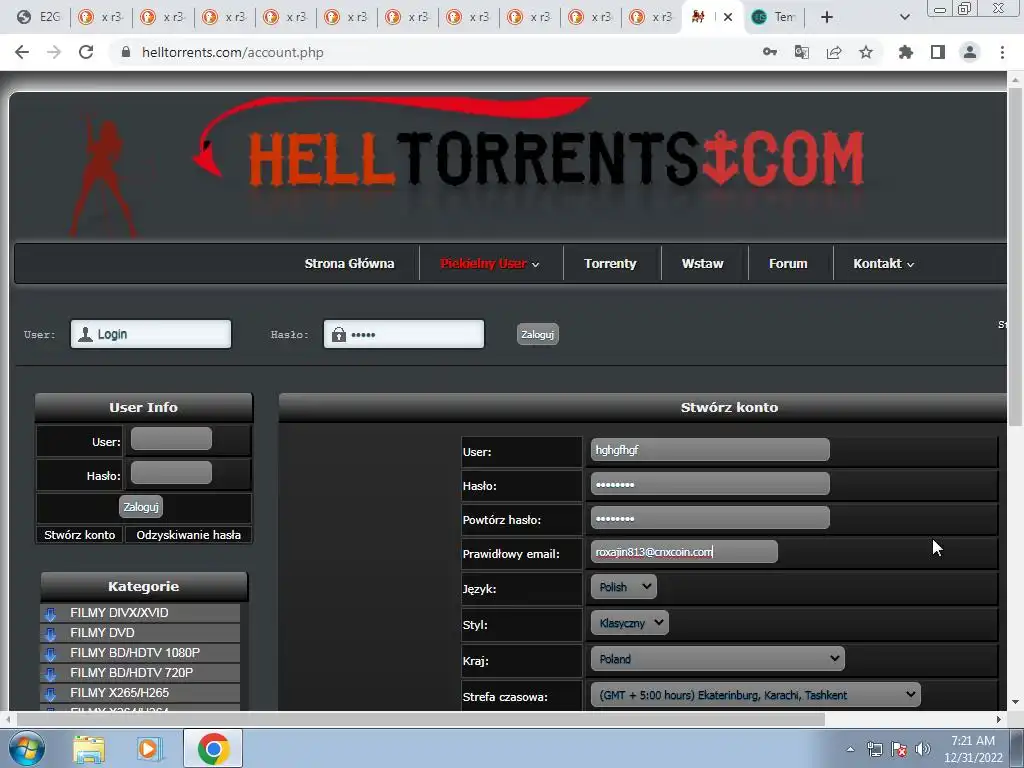Click the registration User field hghgfhgf

710,450
